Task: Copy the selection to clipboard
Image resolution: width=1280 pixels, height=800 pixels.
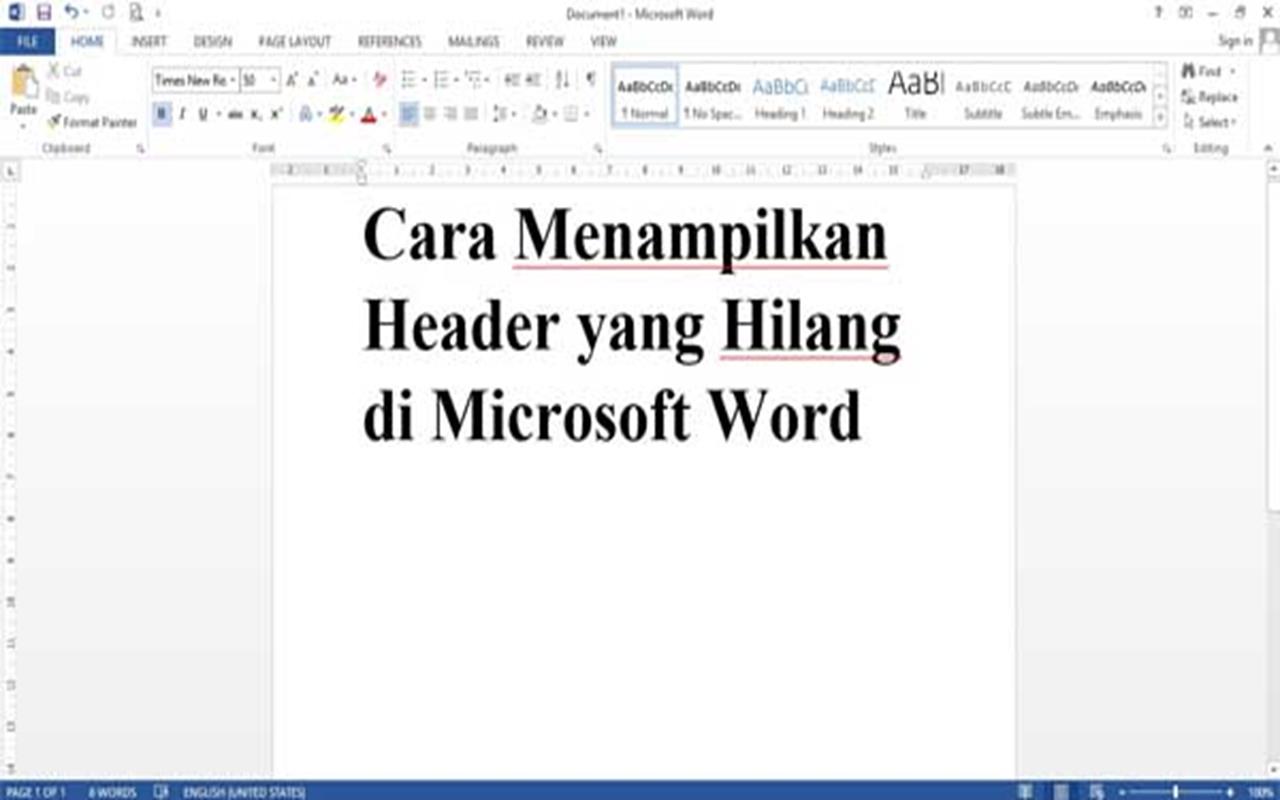Action: pos(68,97)
